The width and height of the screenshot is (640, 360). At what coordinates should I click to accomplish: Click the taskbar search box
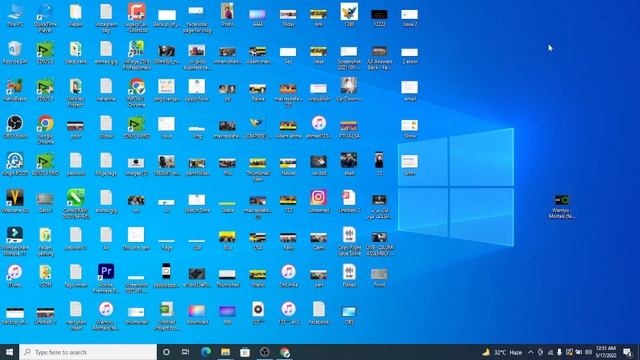[x=88, y=352]
